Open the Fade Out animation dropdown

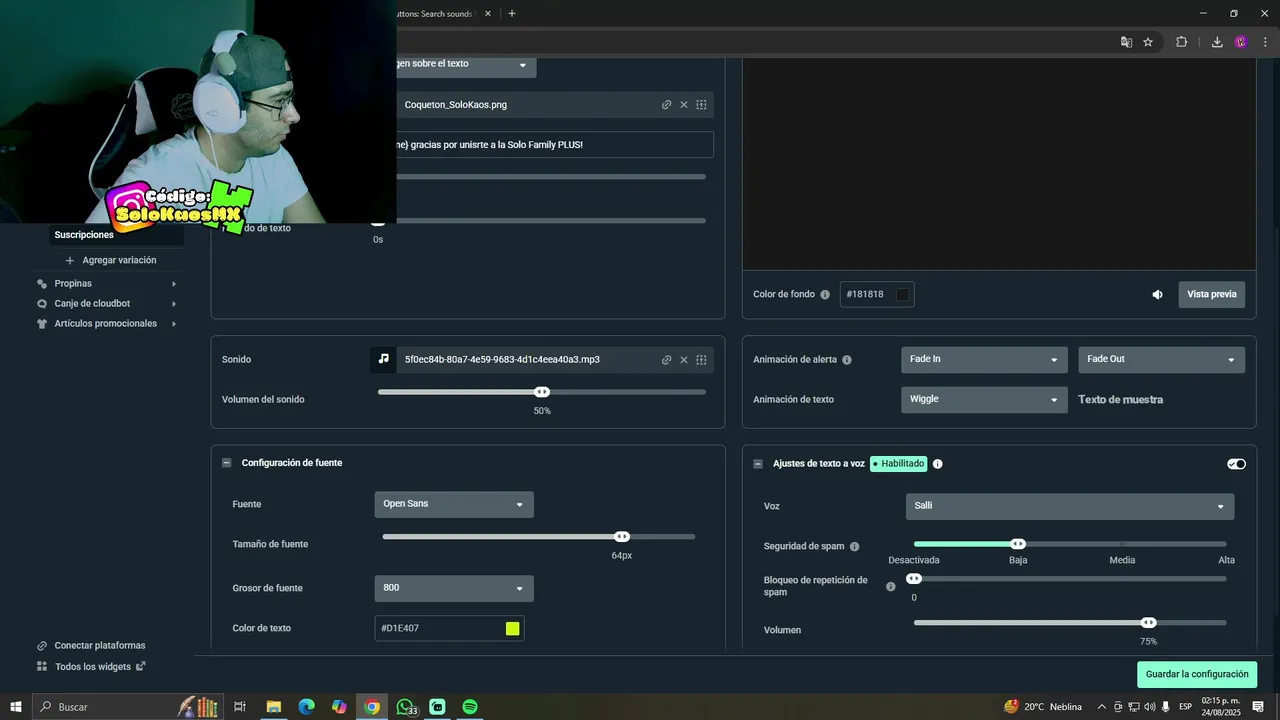(x=1161, y=360)
